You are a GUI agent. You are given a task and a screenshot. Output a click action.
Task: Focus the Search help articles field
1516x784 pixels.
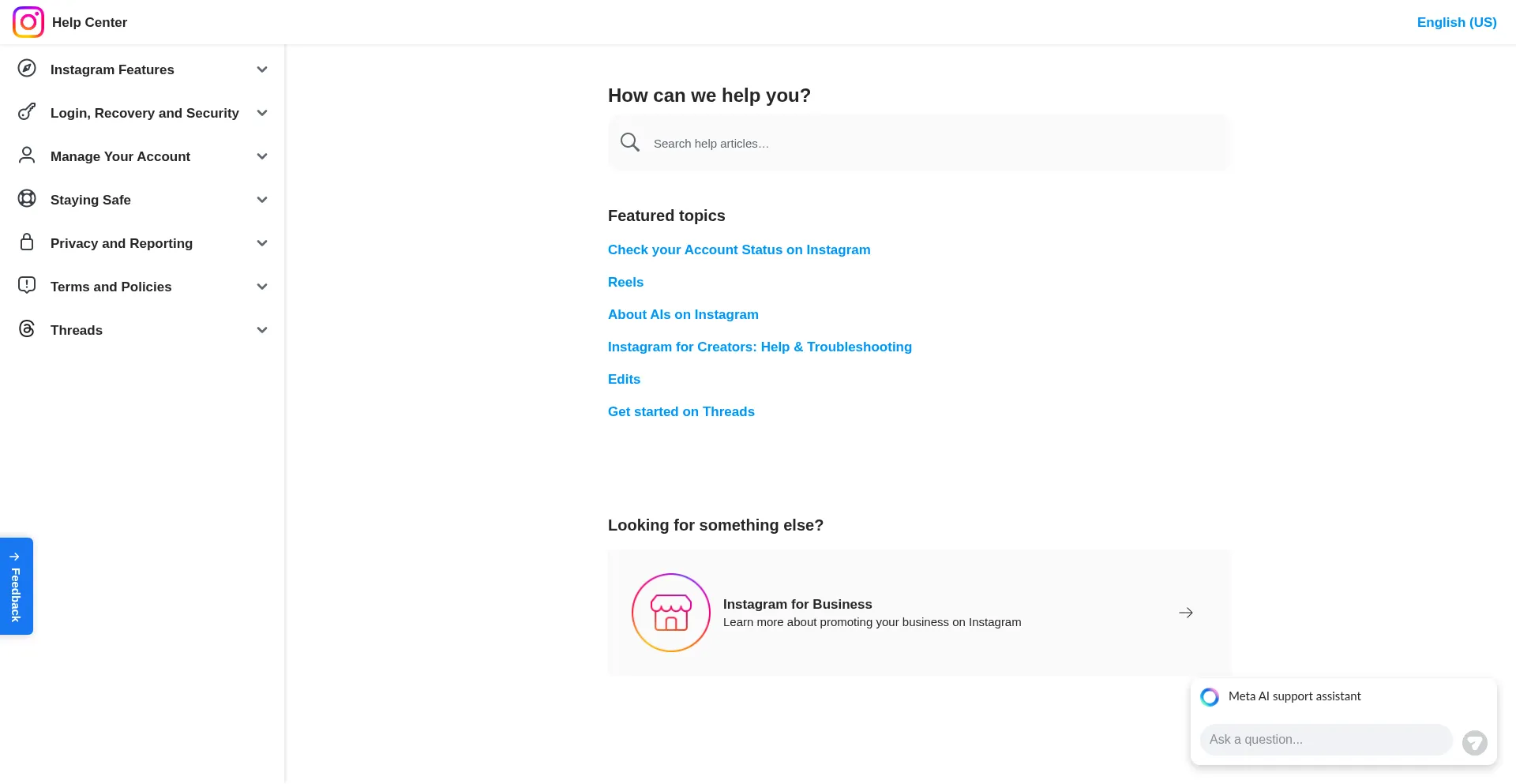click(919, 143)
